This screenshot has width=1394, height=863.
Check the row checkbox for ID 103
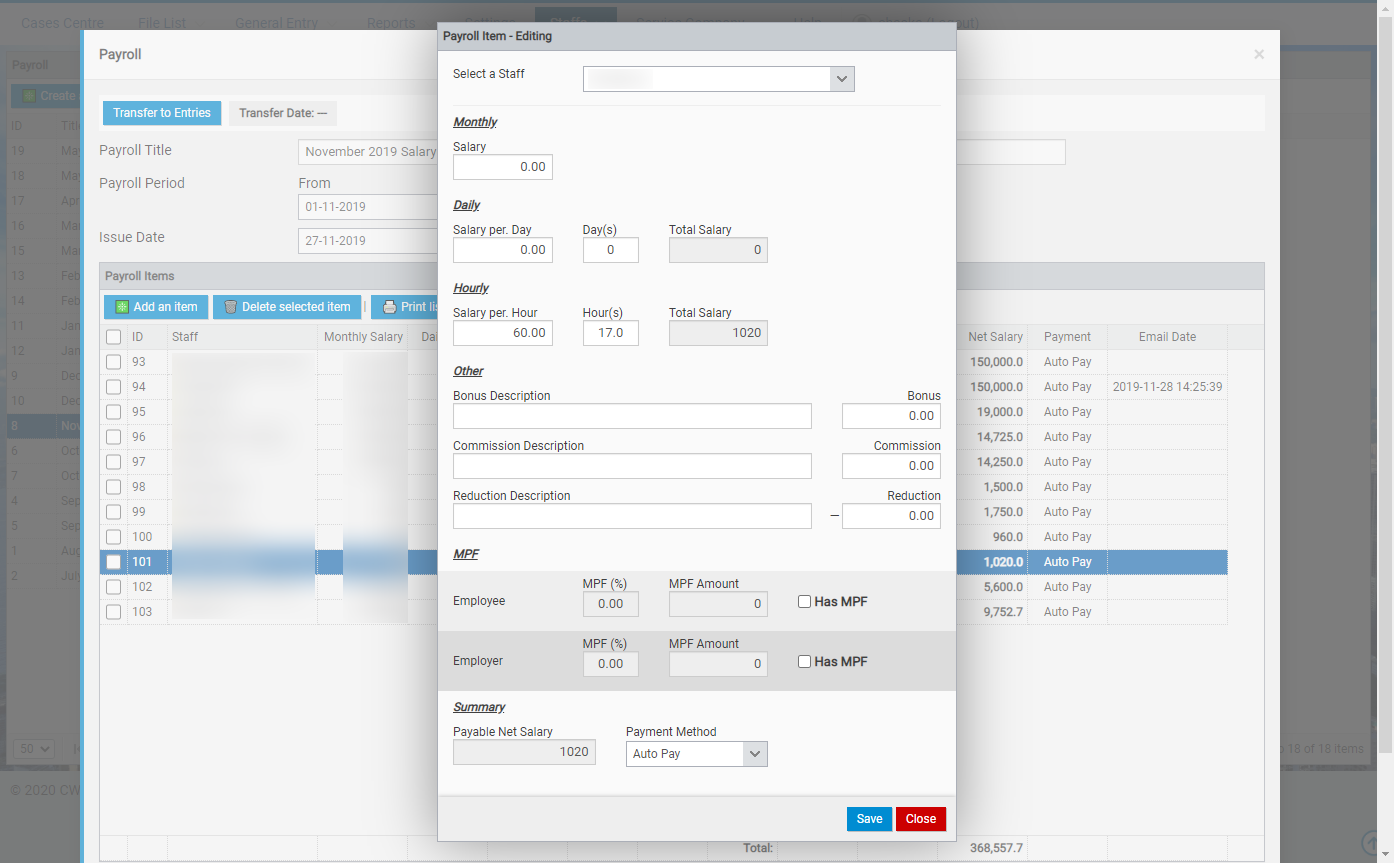(x=114, y=612)
